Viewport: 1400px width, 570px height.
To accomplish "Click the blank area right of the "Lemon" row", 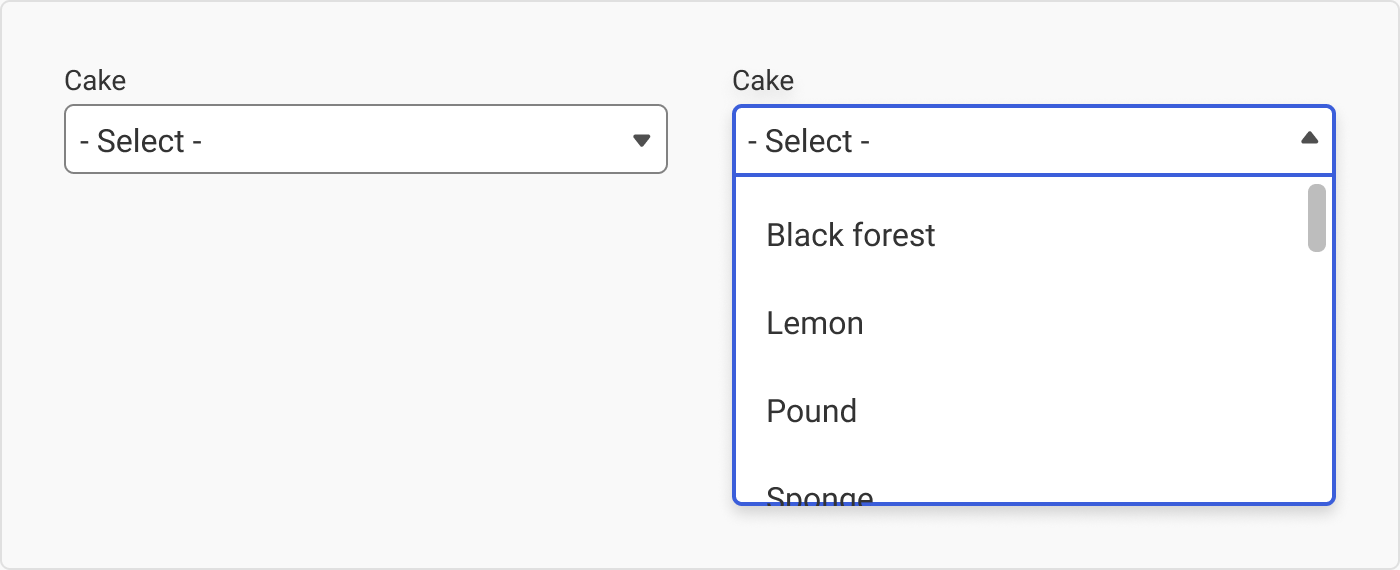I will [1080, 323].
